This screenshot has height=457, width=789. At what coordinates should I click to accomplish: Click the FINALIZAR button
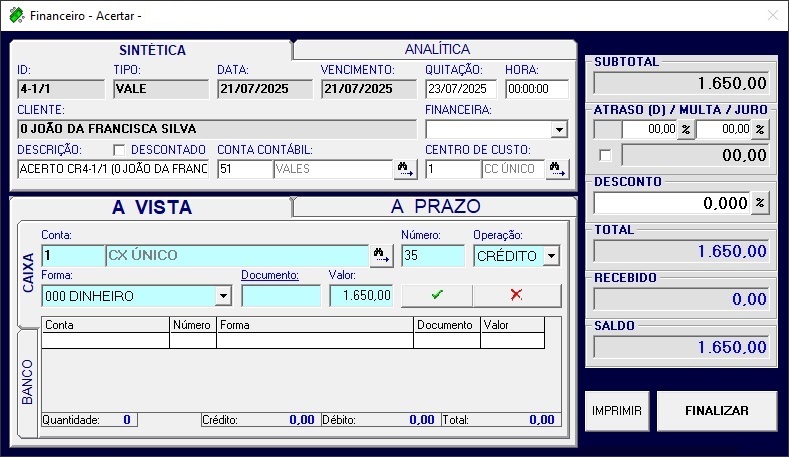click(717, 411)
